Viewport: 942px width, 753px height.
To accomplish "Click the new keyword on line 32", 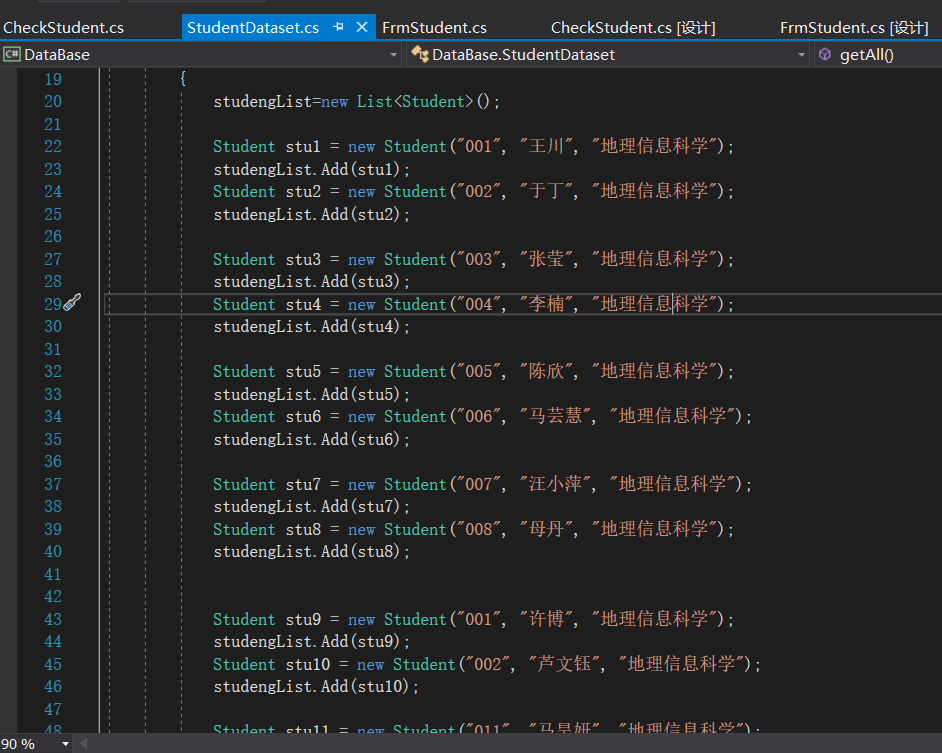I will [x=361, y=372].
